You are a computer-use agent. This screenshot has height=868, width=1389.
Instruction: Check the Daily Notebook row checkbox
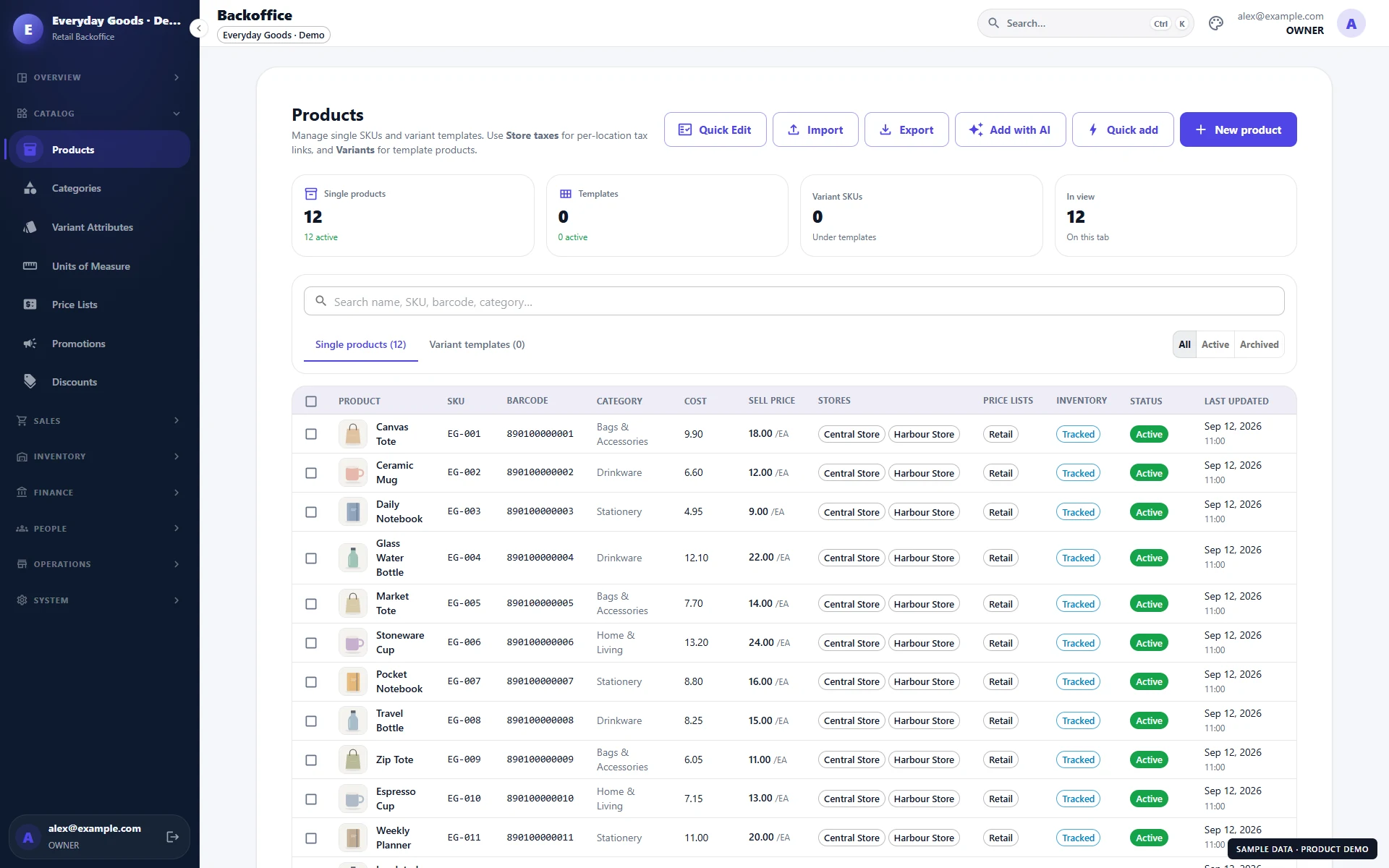[x=311, y=512]
